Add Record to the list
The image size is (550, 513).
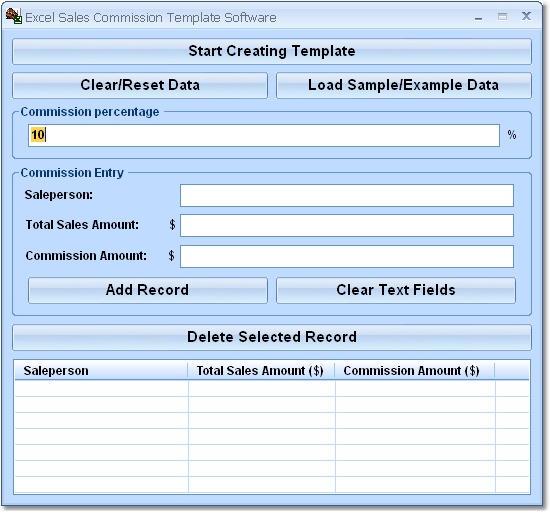(x=148, y=290)
